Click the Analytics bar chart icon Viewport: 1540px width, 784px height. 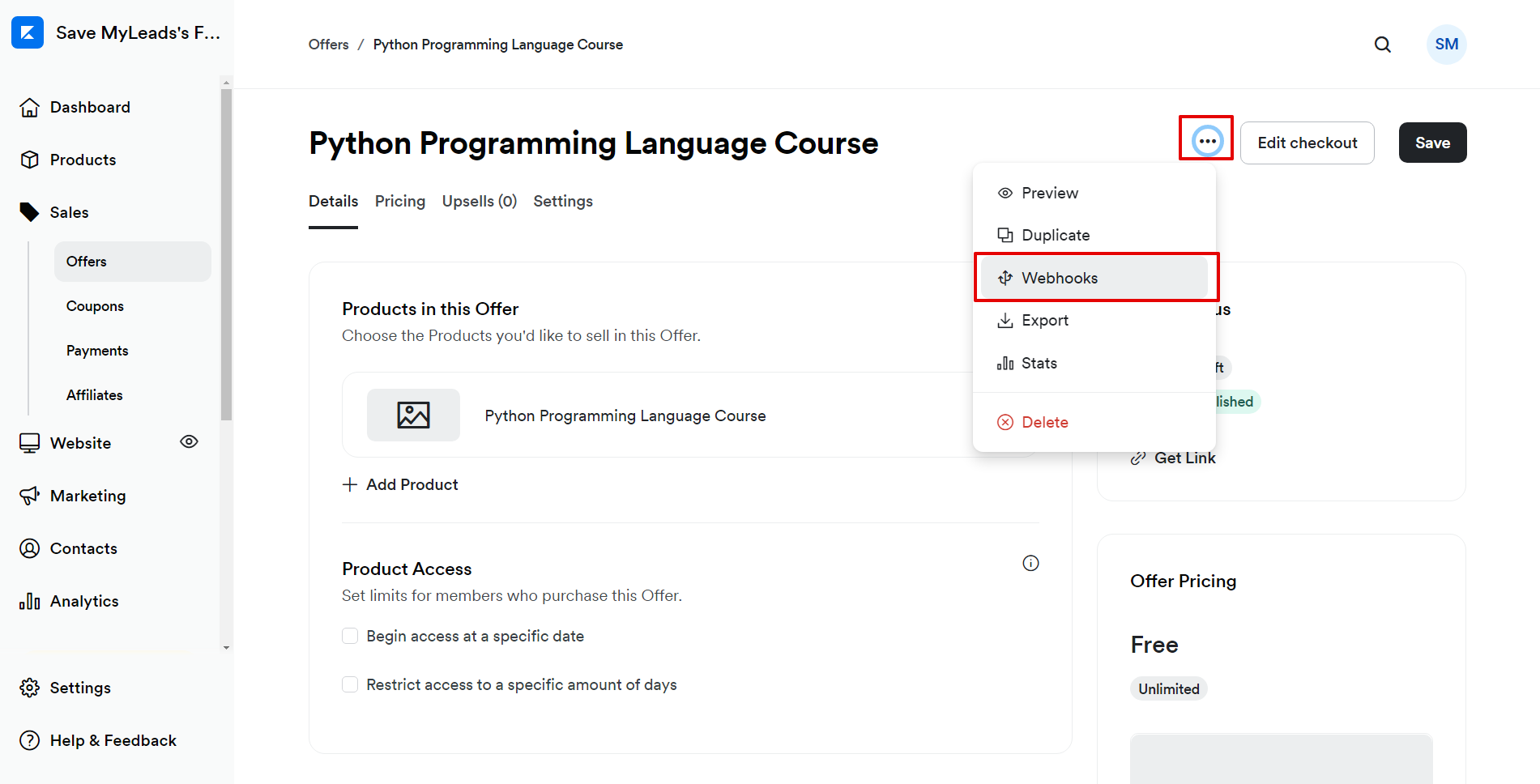pyautogui.click(x=30, y=601)
